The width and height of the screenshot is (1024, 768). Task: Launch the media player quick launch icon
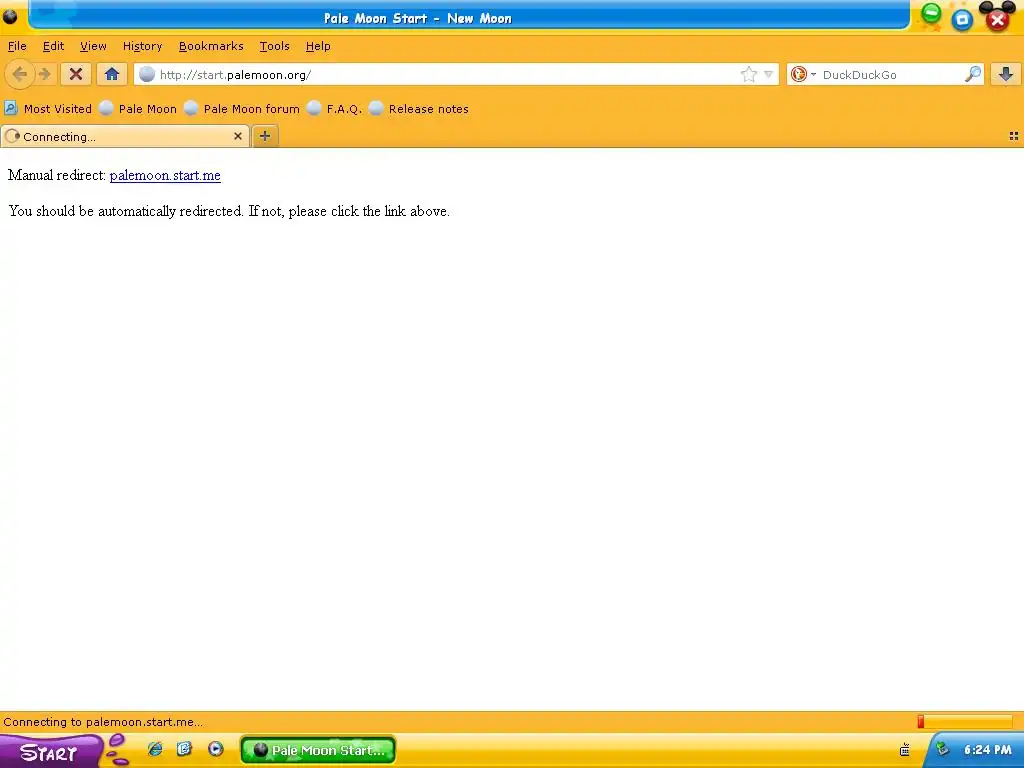click(x=216, y=749)
